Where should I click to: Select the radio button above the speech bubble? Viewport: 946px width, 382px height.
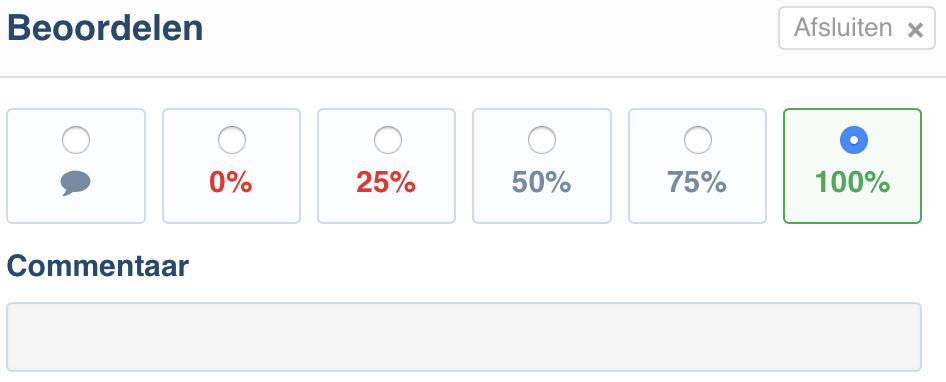pyautogui.click(x=76, y=140)
